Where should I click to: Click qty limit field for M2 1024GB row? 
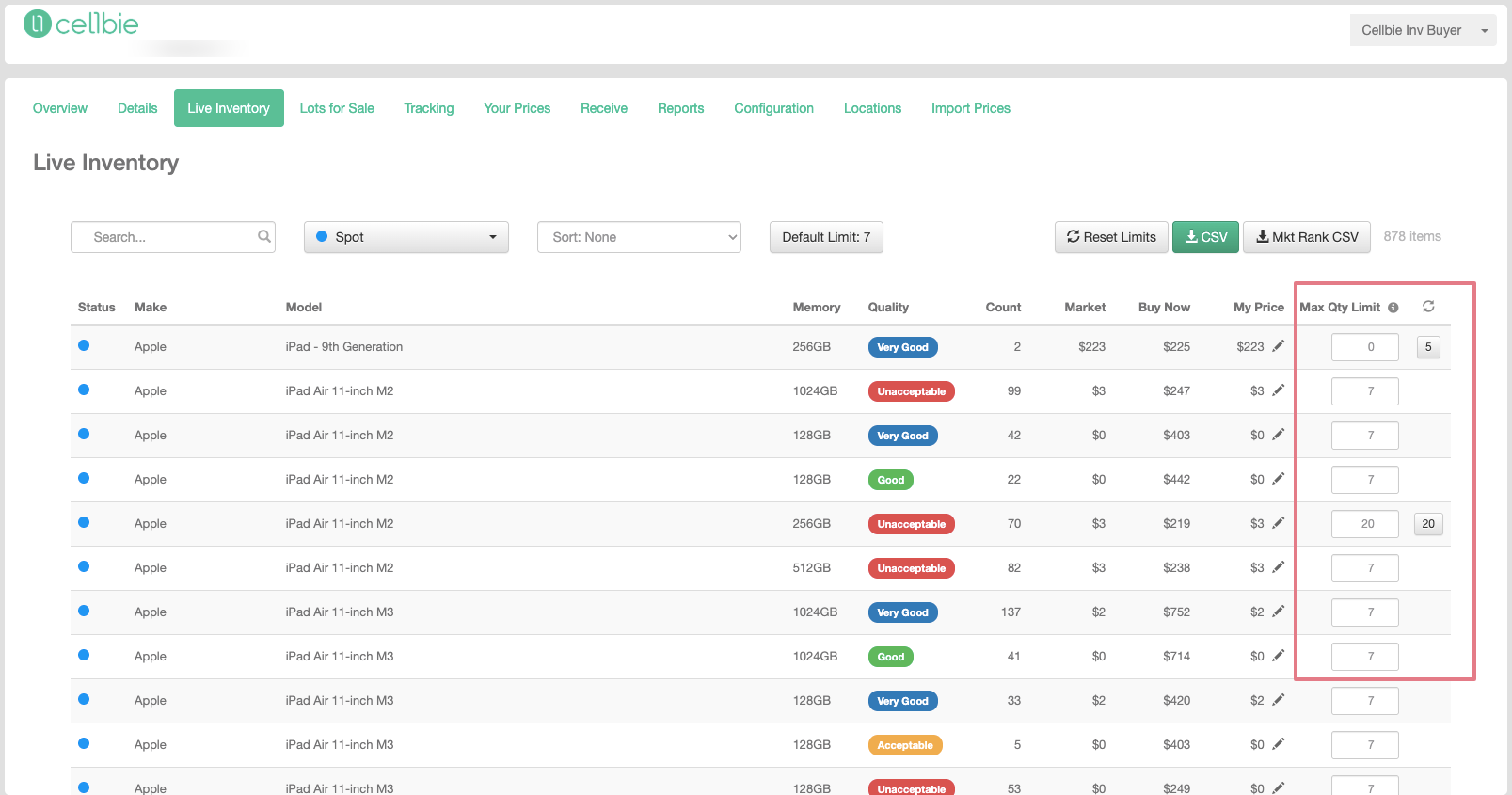point(1365,391)
